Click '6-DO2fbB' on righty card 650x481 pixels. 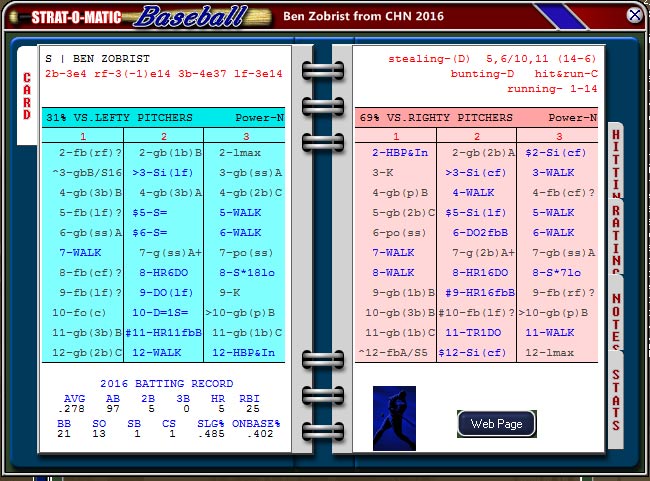480,233
